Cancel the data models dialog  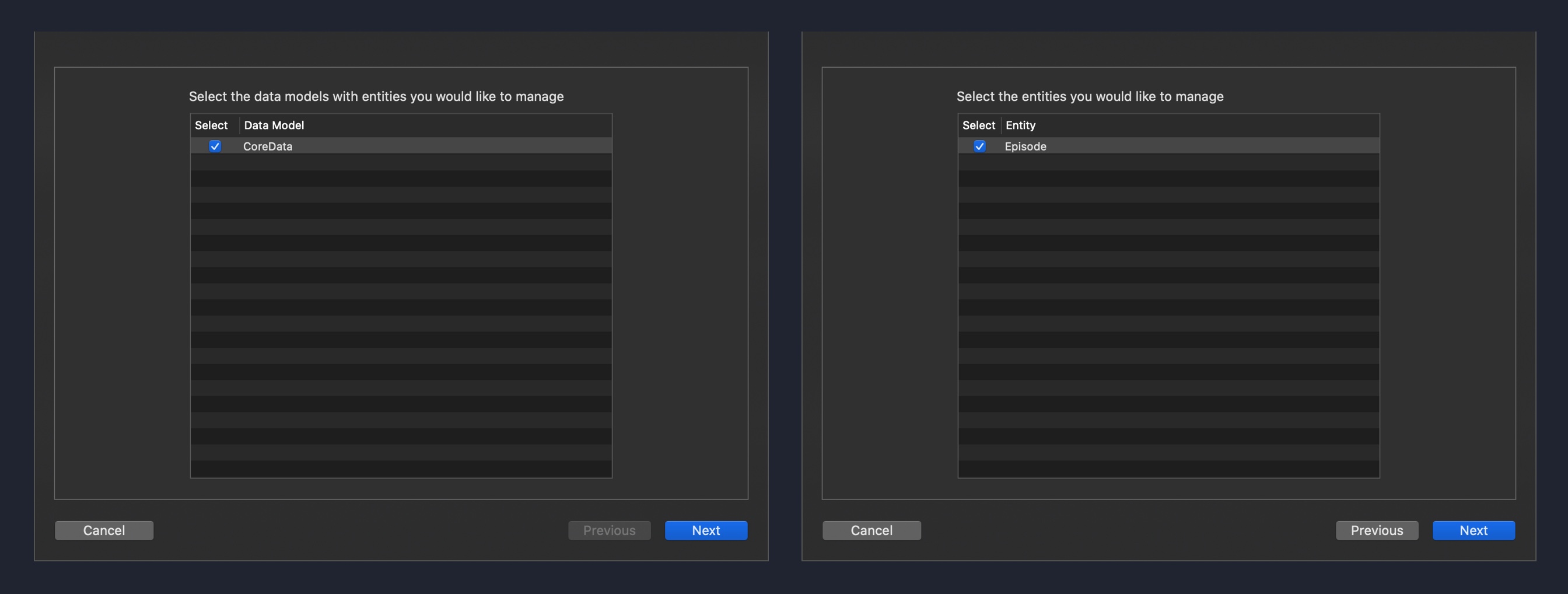click(x=104, y=530)
